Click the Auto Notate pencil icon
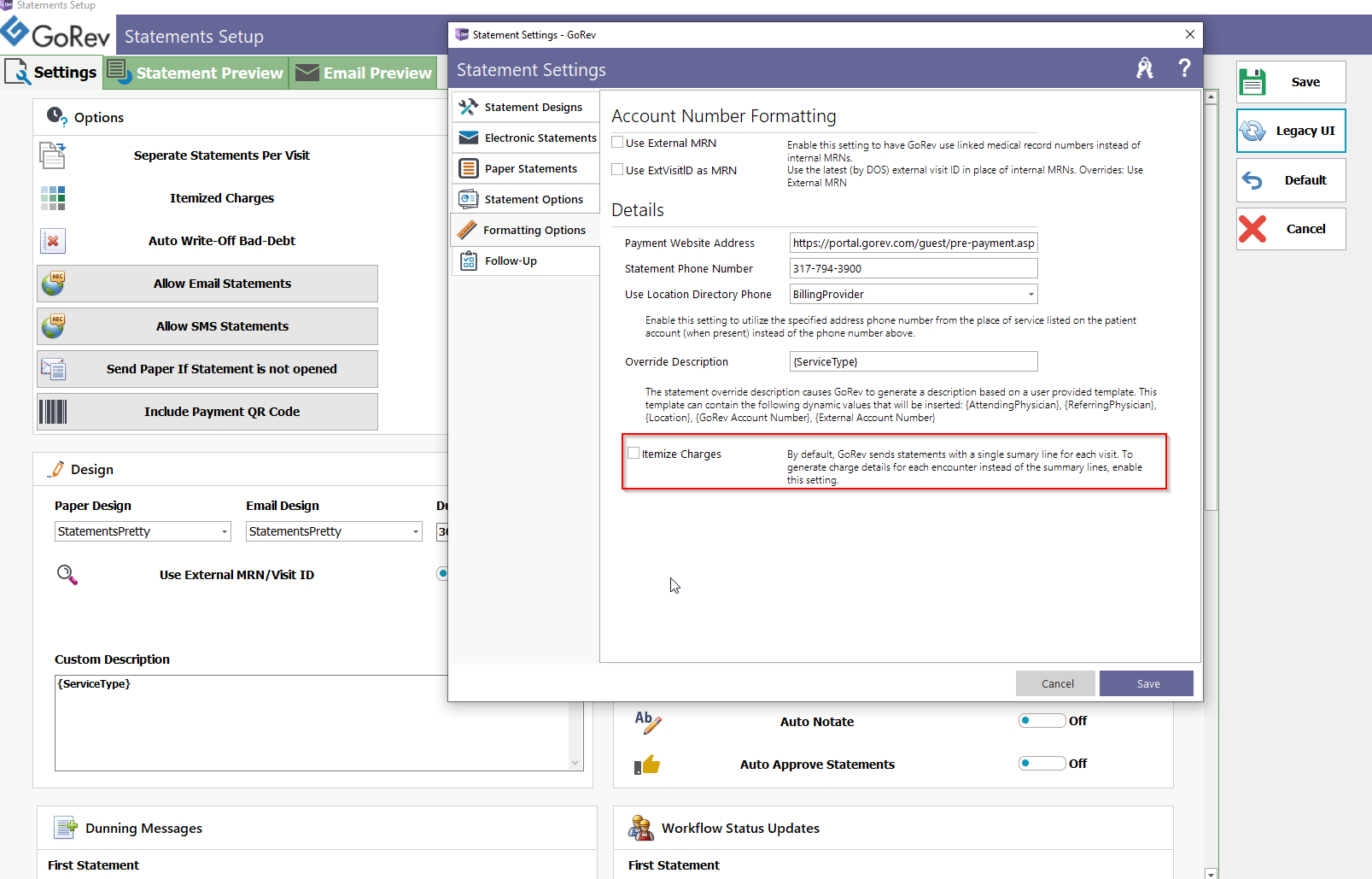This screenshot has height=879, width=1372. [x=648, y=722]
